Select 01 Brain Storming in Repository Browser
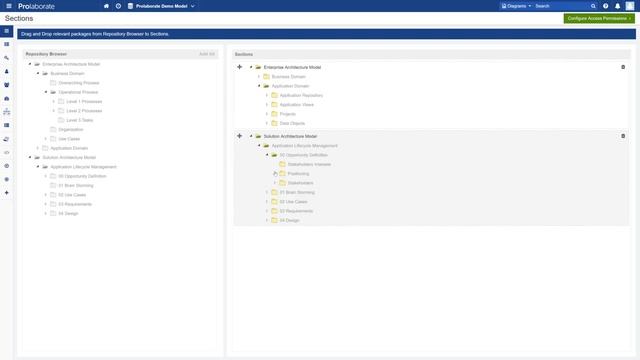The width and height of the screenshot is (640, 360). (x=76, y=186)
